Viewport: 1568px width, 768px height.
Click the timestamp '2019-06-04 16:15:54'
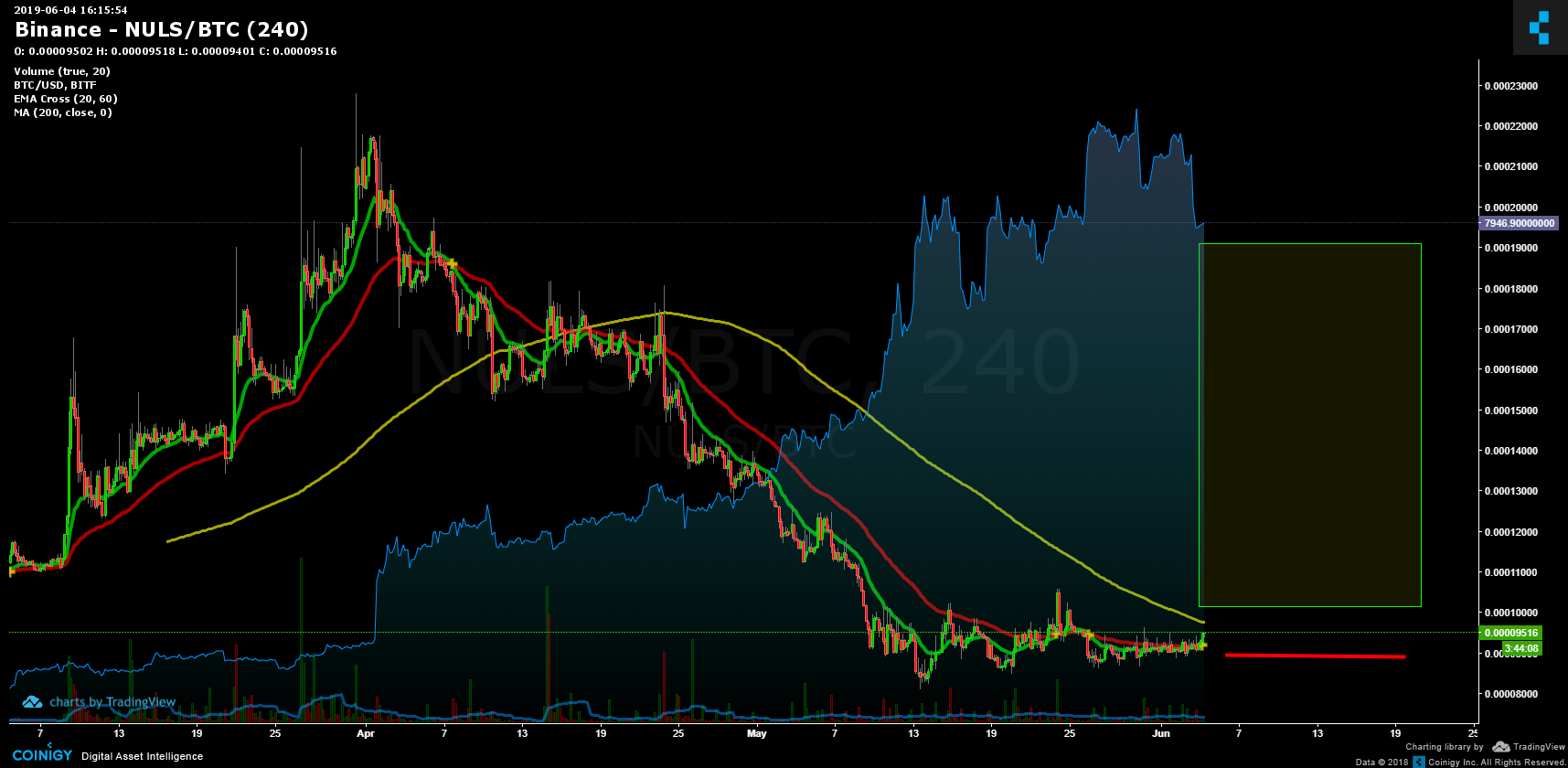70,10
